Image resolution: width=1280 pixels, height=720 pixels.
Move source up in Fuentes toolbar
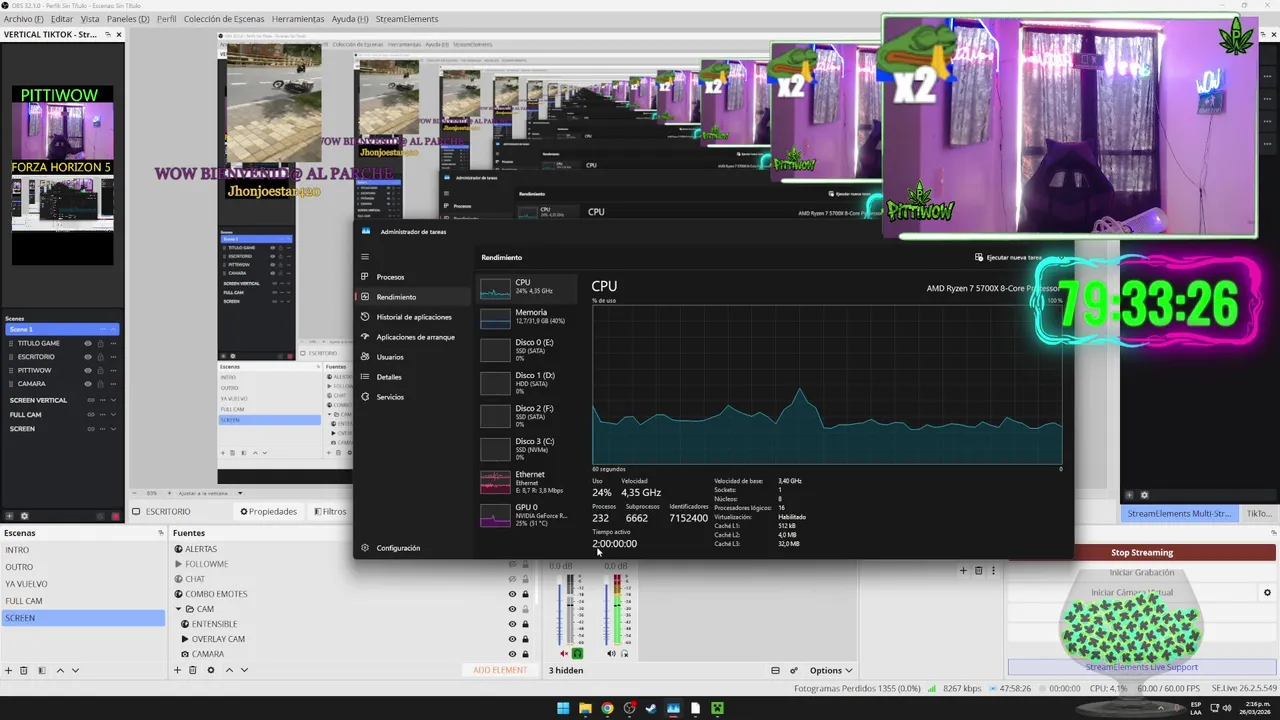click(x=229, y=670)
